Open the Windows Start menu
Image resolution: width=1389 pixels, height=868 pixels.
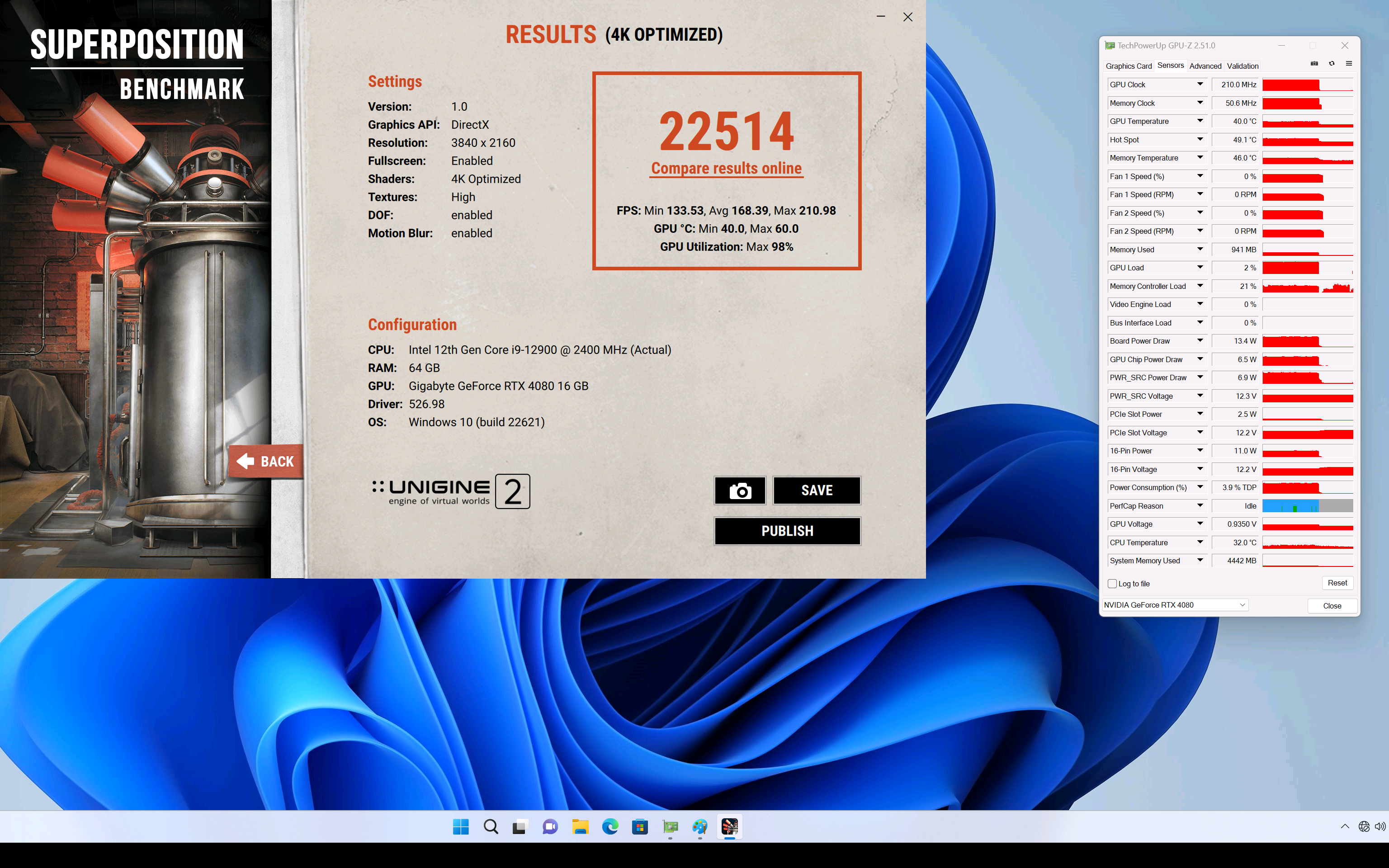[x=461, y=827]
